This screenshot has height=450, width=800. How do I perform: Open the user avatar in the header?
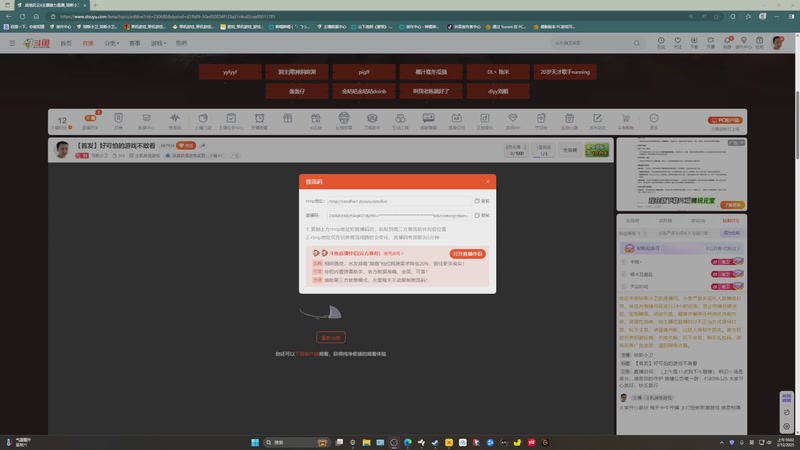coord(777,43)
